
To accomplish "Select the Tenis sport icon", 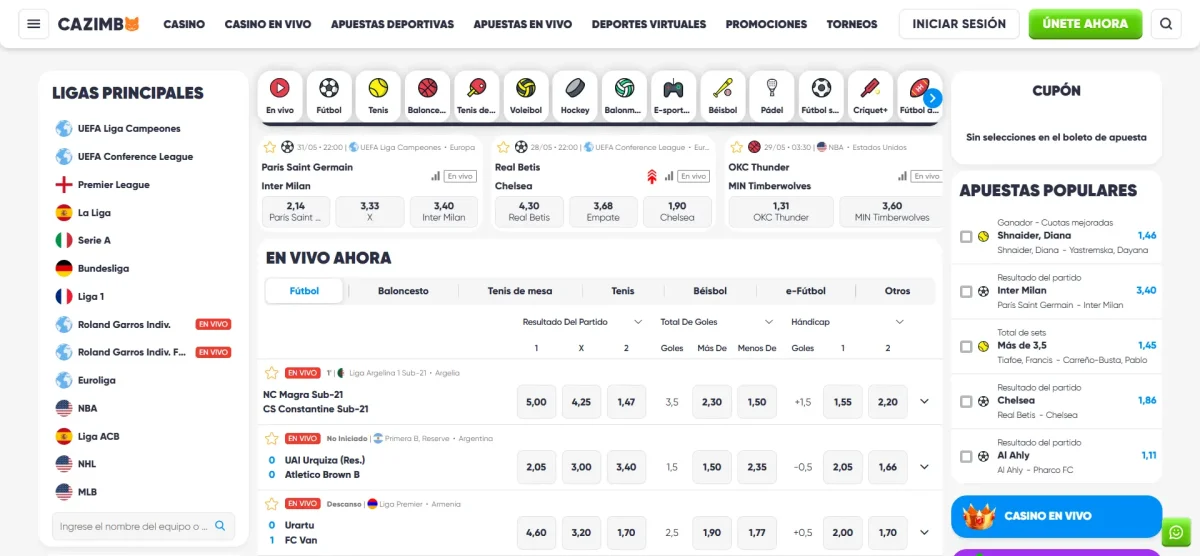I will [x=378, y=96].
